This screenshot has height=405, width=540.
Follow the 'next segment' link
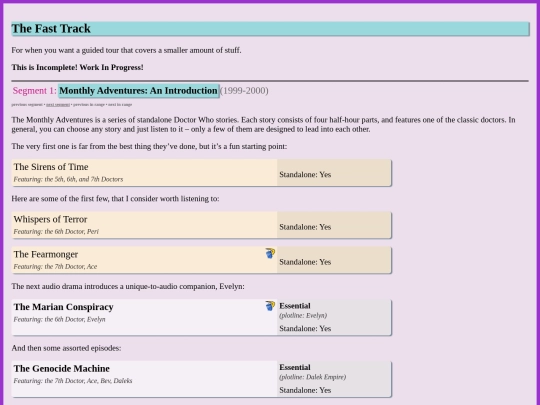[x=58, y=104]
